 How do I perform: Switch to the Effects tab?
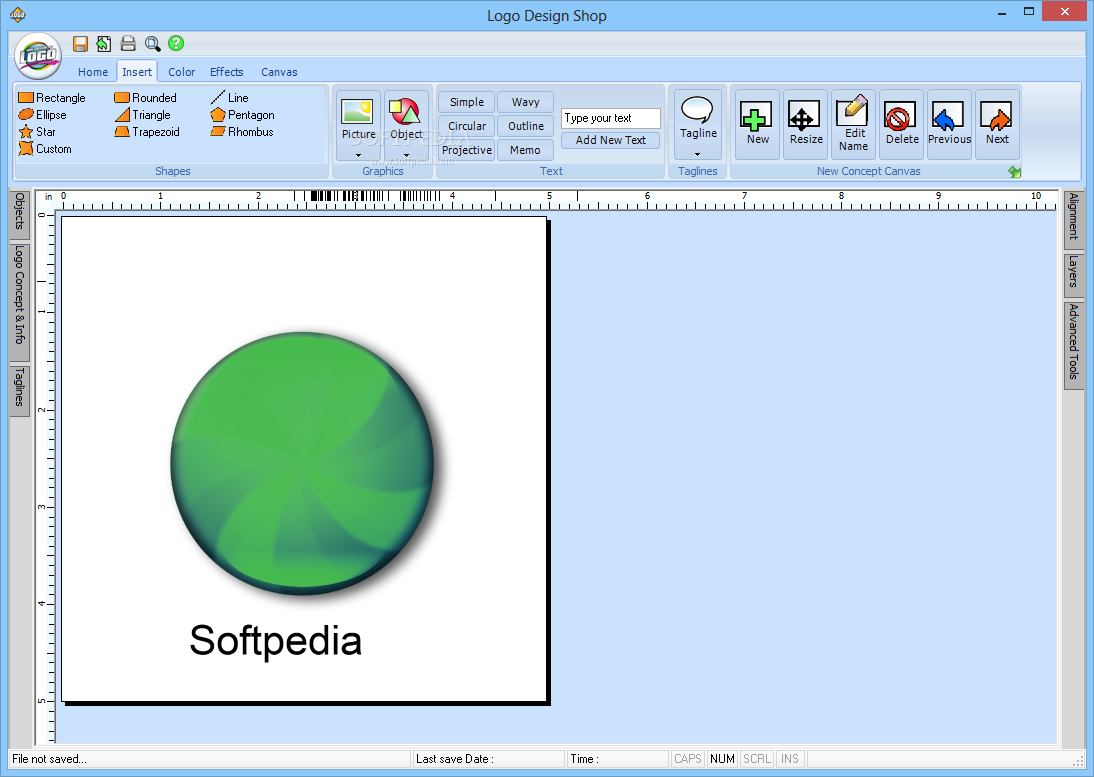pyautogui.click(x=227, y=72)
